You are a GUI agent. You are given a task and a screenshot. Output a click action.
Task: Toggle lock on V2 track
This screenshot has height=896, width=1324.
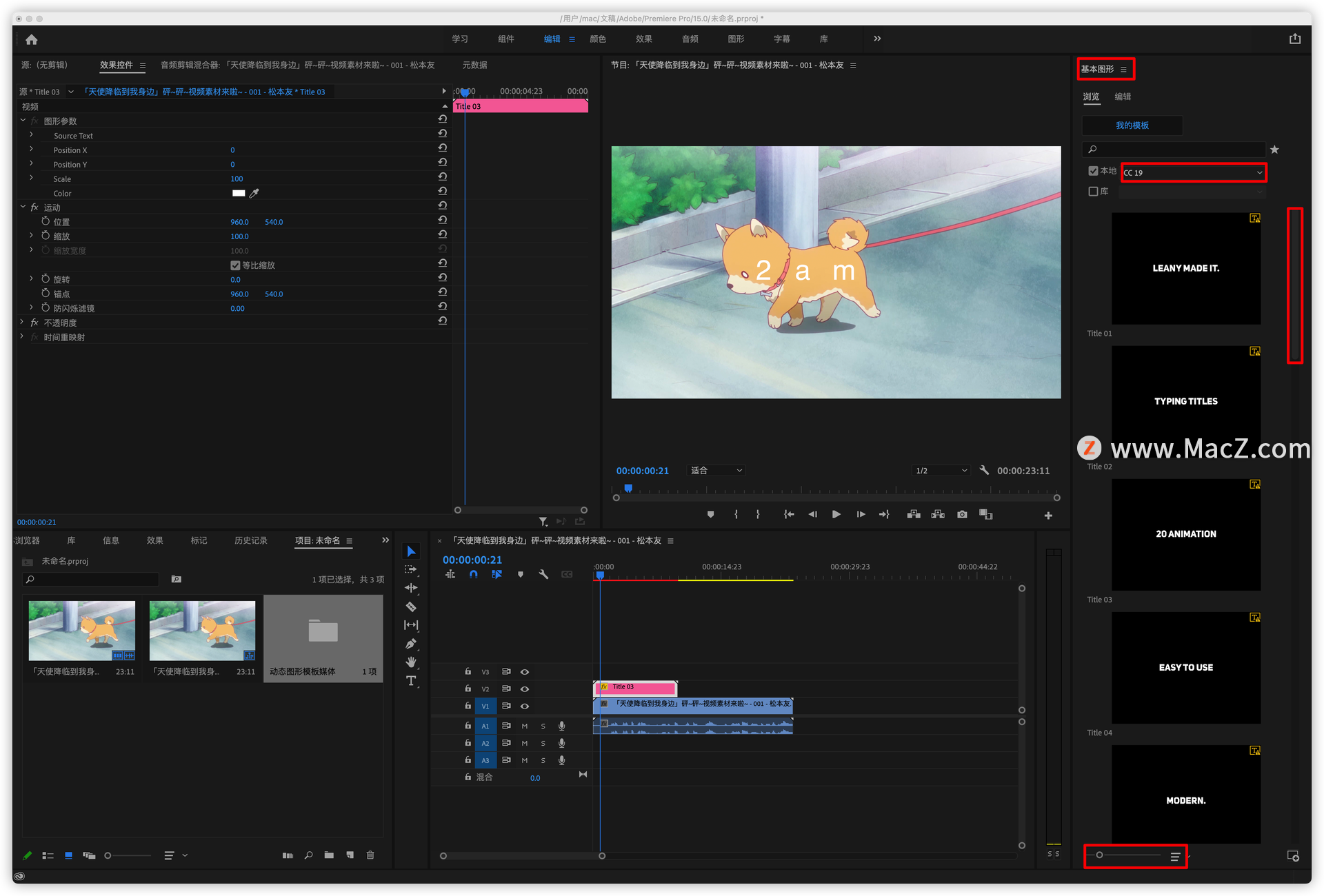pyautogui.click(x=468, y=689)
